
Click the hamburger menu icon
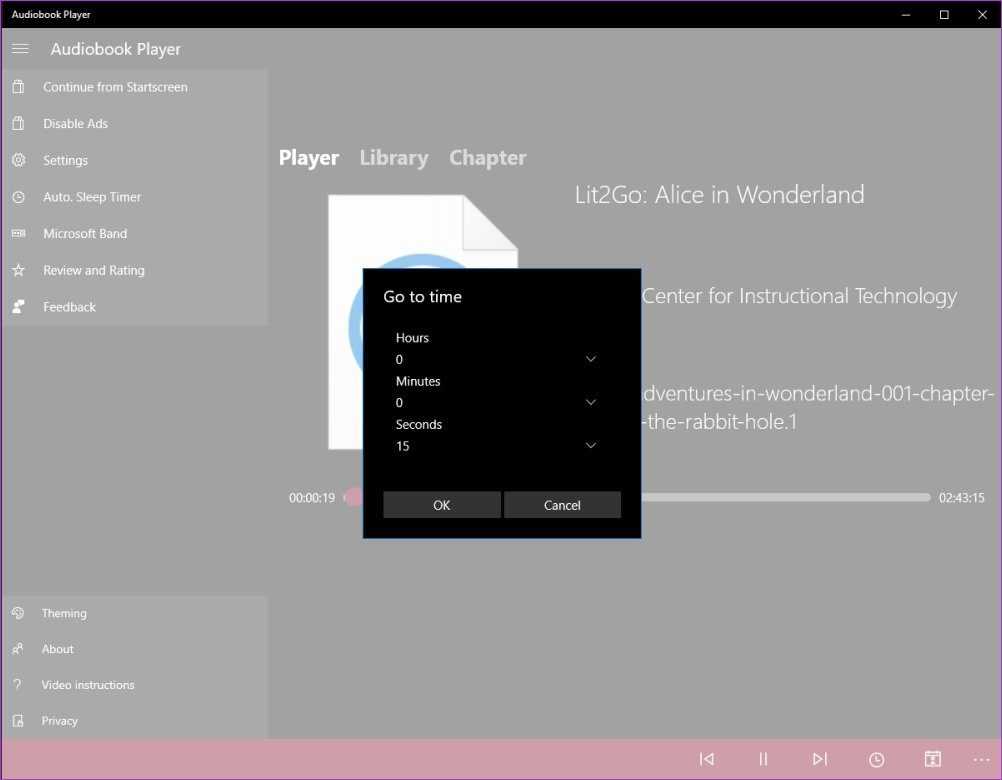click(20, 49)
